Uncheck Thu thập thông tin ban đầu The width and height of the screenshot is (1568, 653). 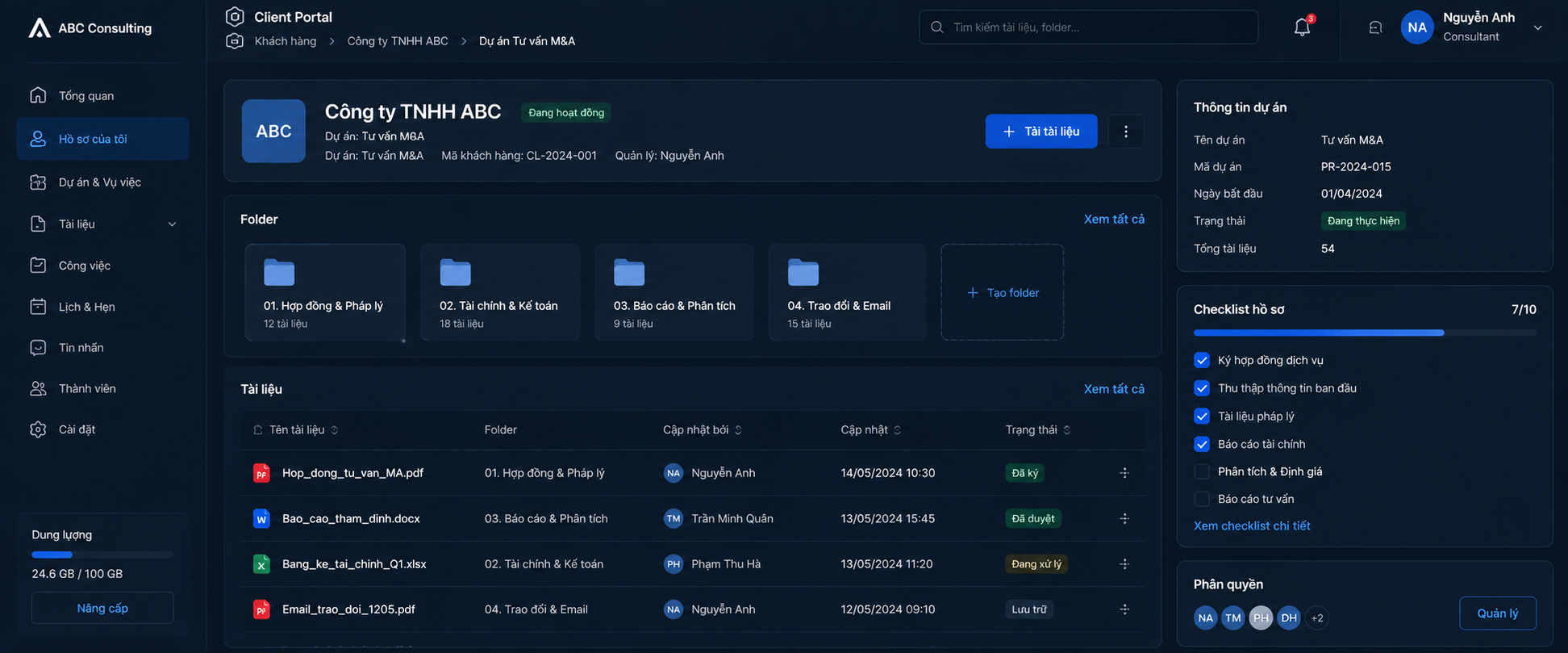click(x=1202, y=388)
